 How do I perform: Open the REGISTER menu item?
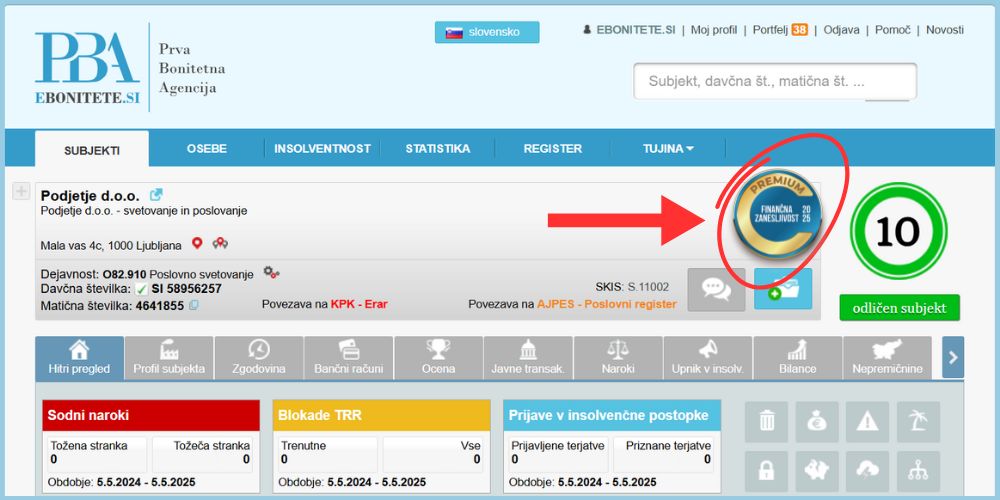tap(553, 149)
